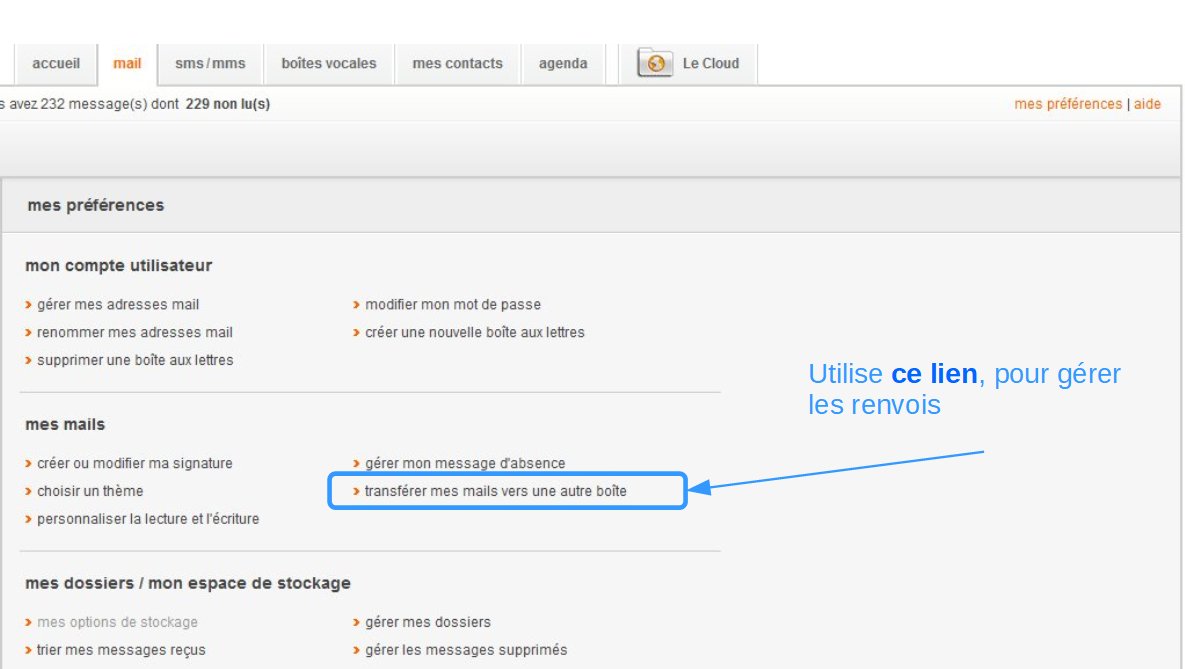
Task: Open the Le Cloud tab
Action: click(688, 63)
